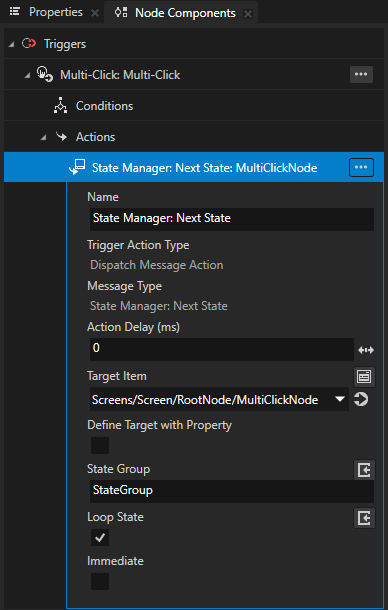Click the Action Delay drag-adjust arrows icon
Image resolution: width=388 pixels, height=610 pixels.
coord(365,350)
